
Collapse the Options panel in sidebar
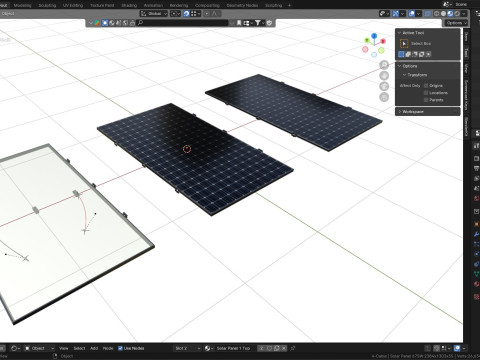click(x=399, y=66)
